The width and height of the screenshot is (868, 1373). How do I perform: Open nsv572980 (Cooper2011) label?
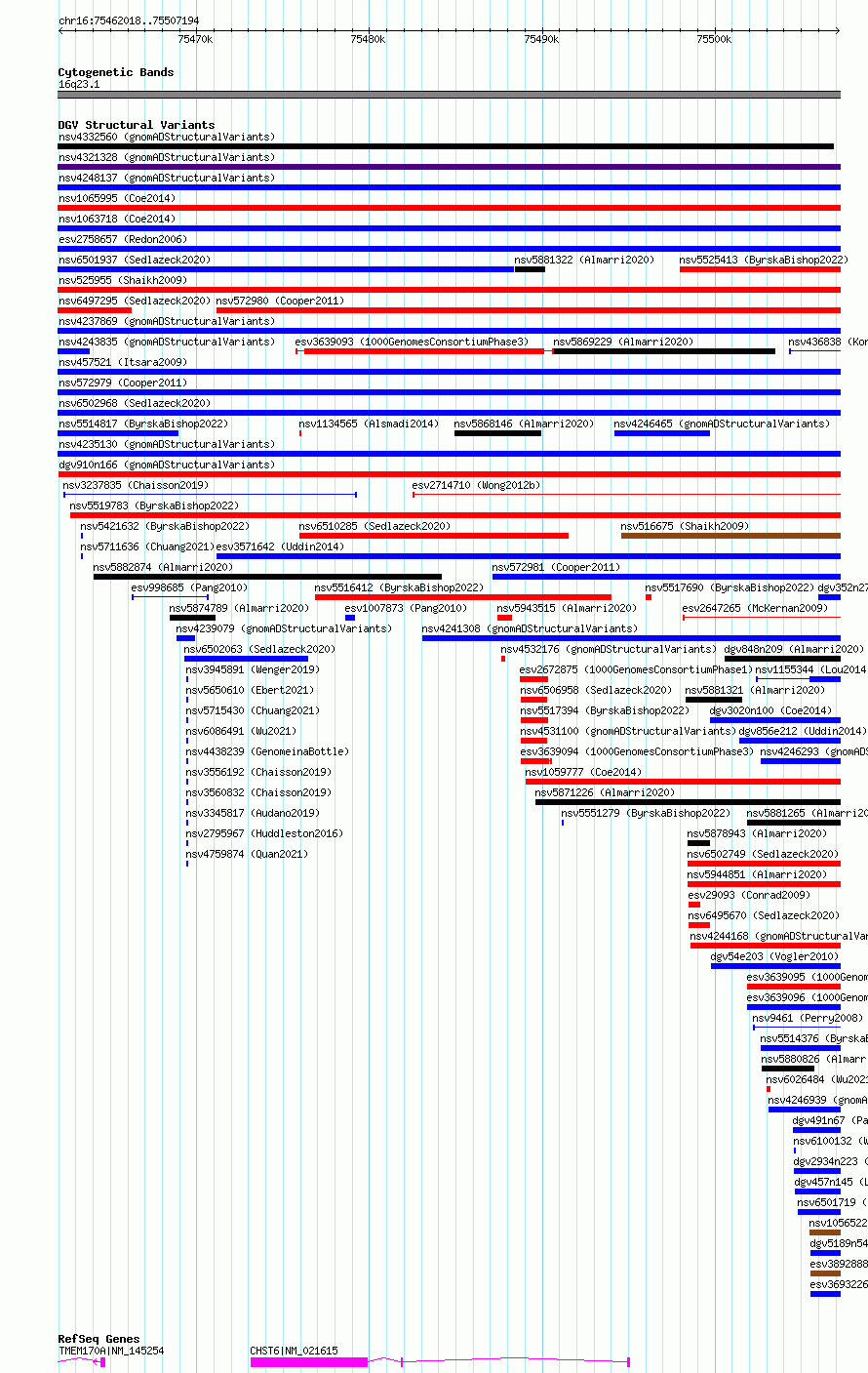(280, 301)
